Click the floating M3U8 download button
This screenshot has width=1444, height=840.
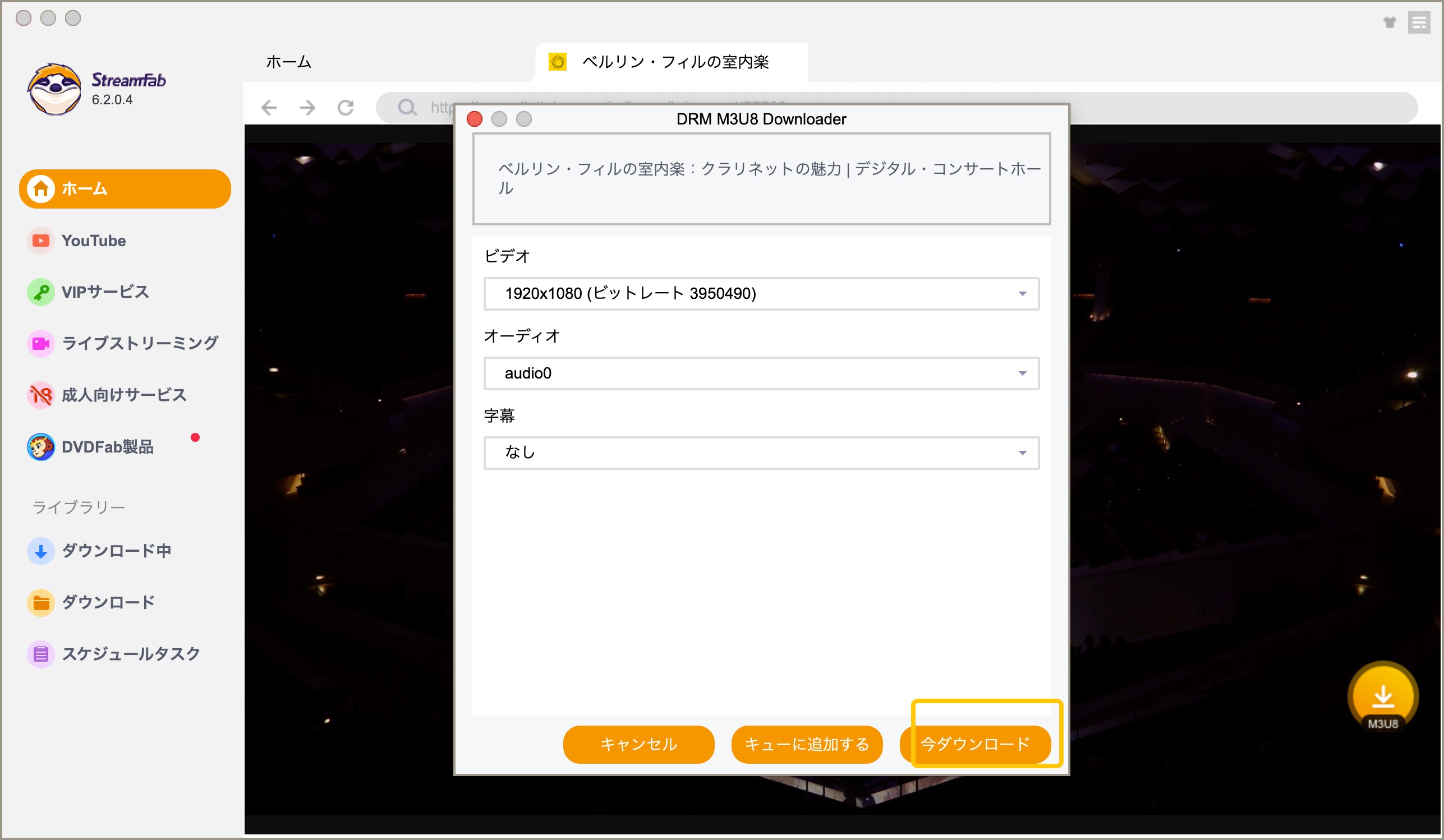1383,698
